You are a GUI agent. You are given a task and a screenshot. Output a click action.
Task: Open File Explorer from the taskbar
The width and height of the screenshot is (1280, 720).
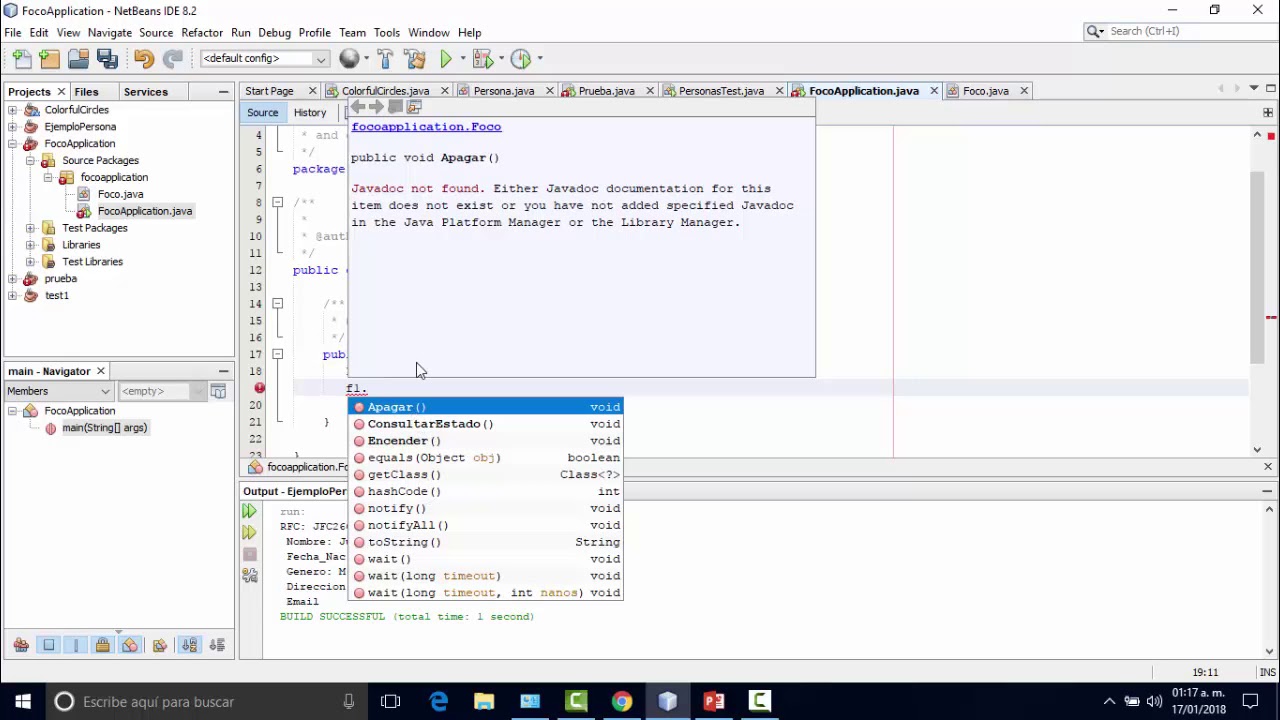coord(484,701)
